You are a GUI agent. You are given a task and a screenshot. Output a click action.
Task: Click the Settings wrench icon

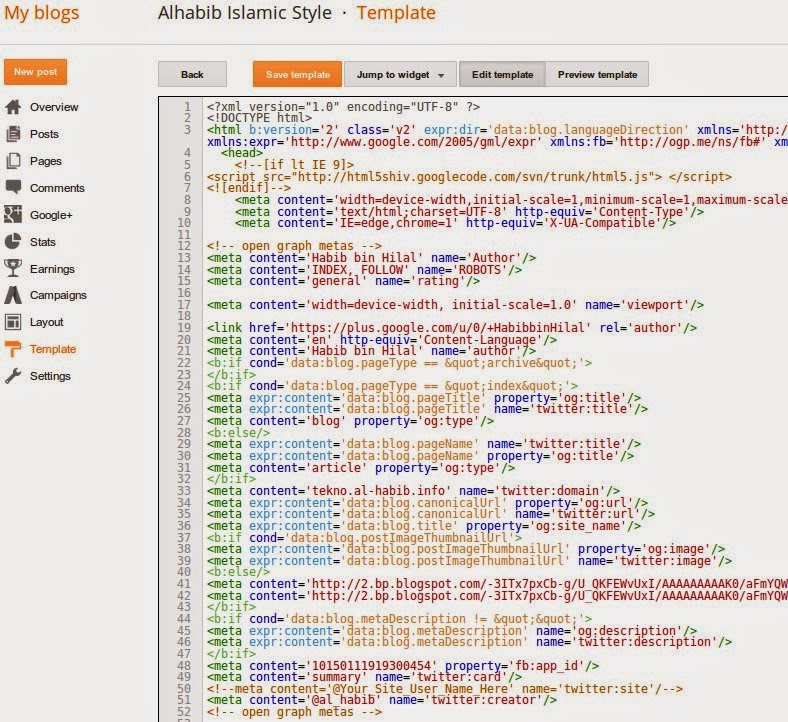[13, 376]
